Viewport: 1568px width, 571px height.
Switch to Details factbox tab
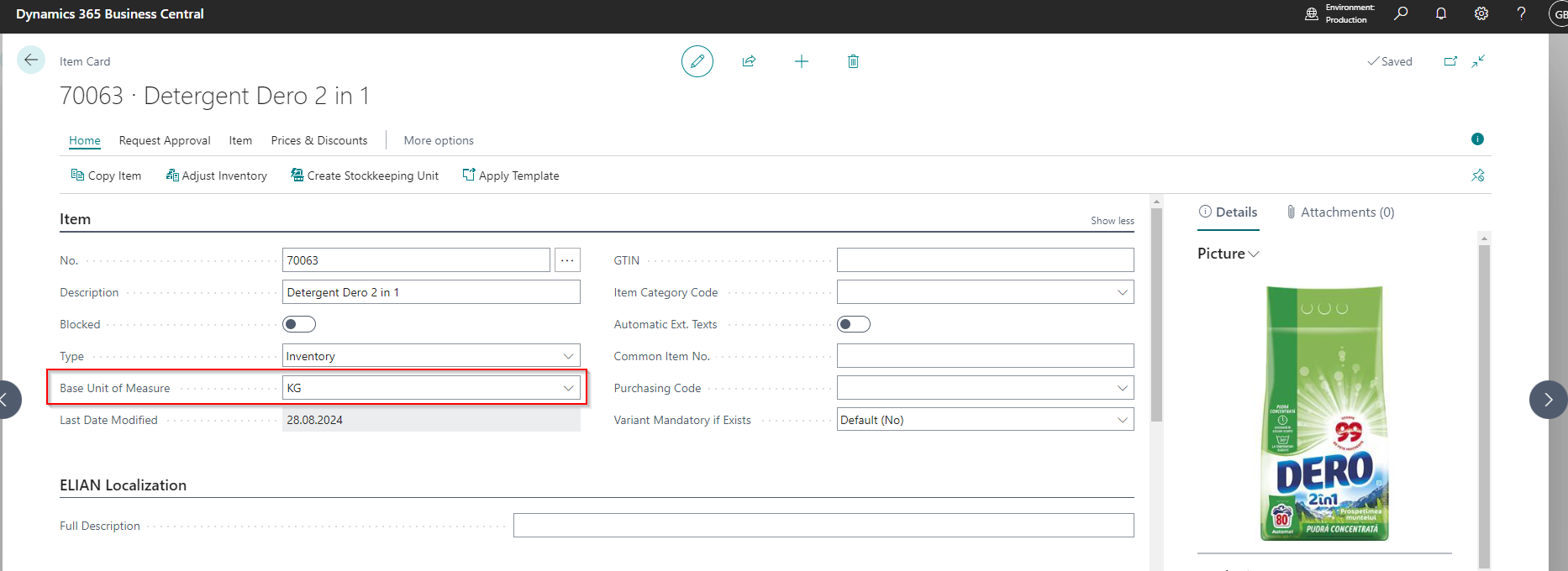pyautogui.click(x=1229, y=212)
